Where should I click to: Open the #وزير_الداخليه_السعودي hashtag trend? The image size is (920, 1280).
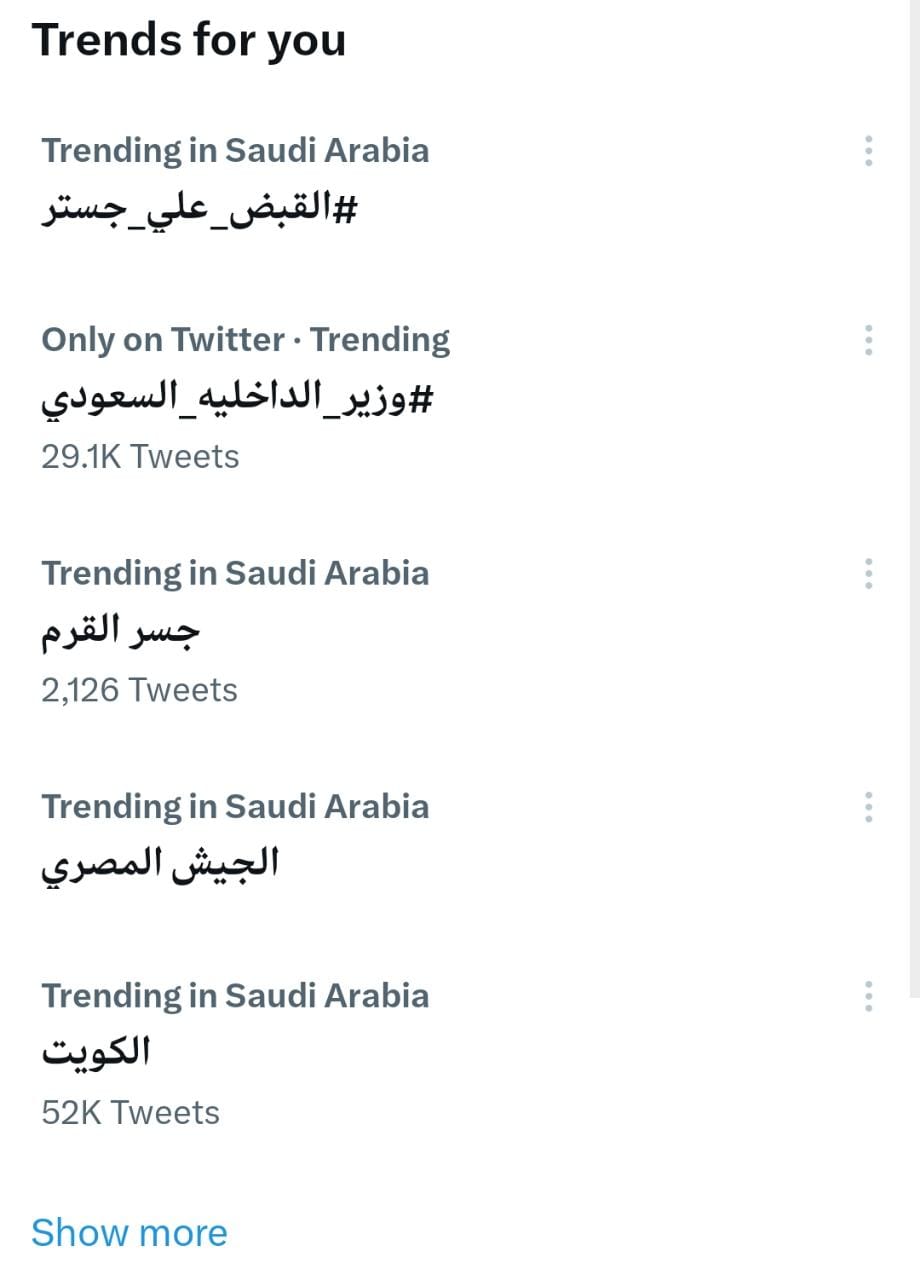coord(238,400)
